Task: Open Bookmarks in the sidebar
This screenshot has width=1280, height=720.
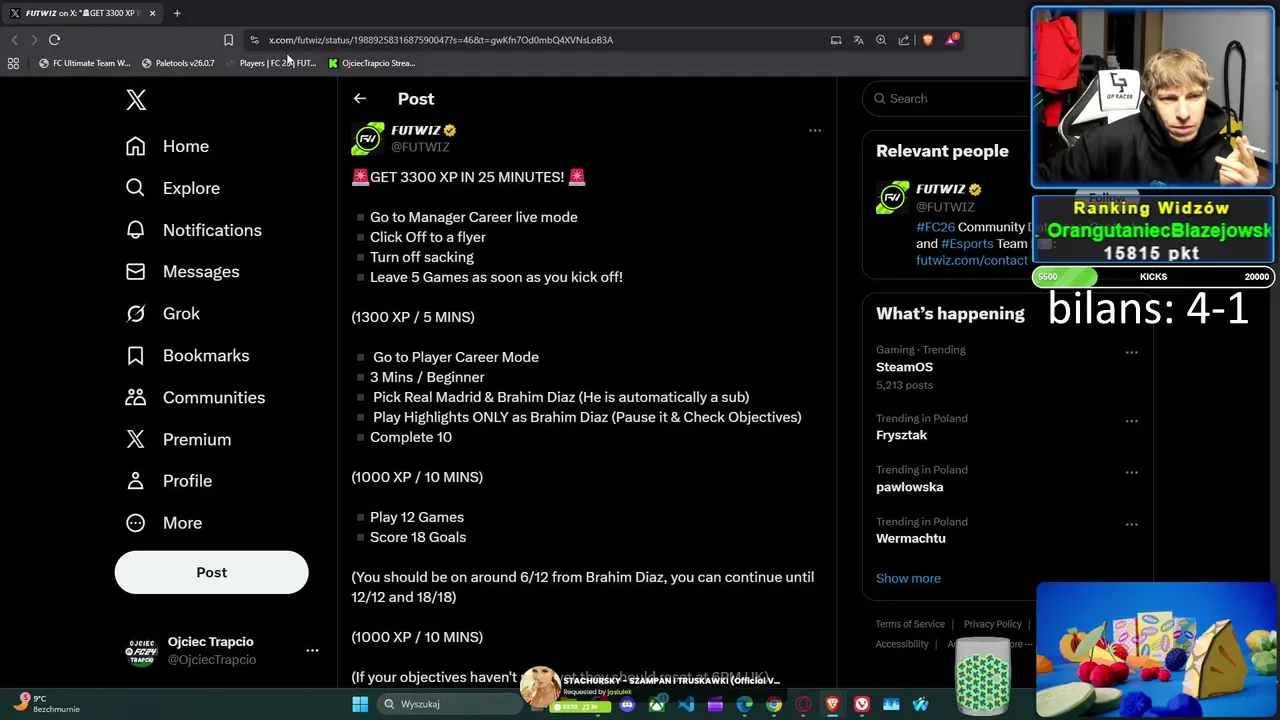Action: pos(187,356)
